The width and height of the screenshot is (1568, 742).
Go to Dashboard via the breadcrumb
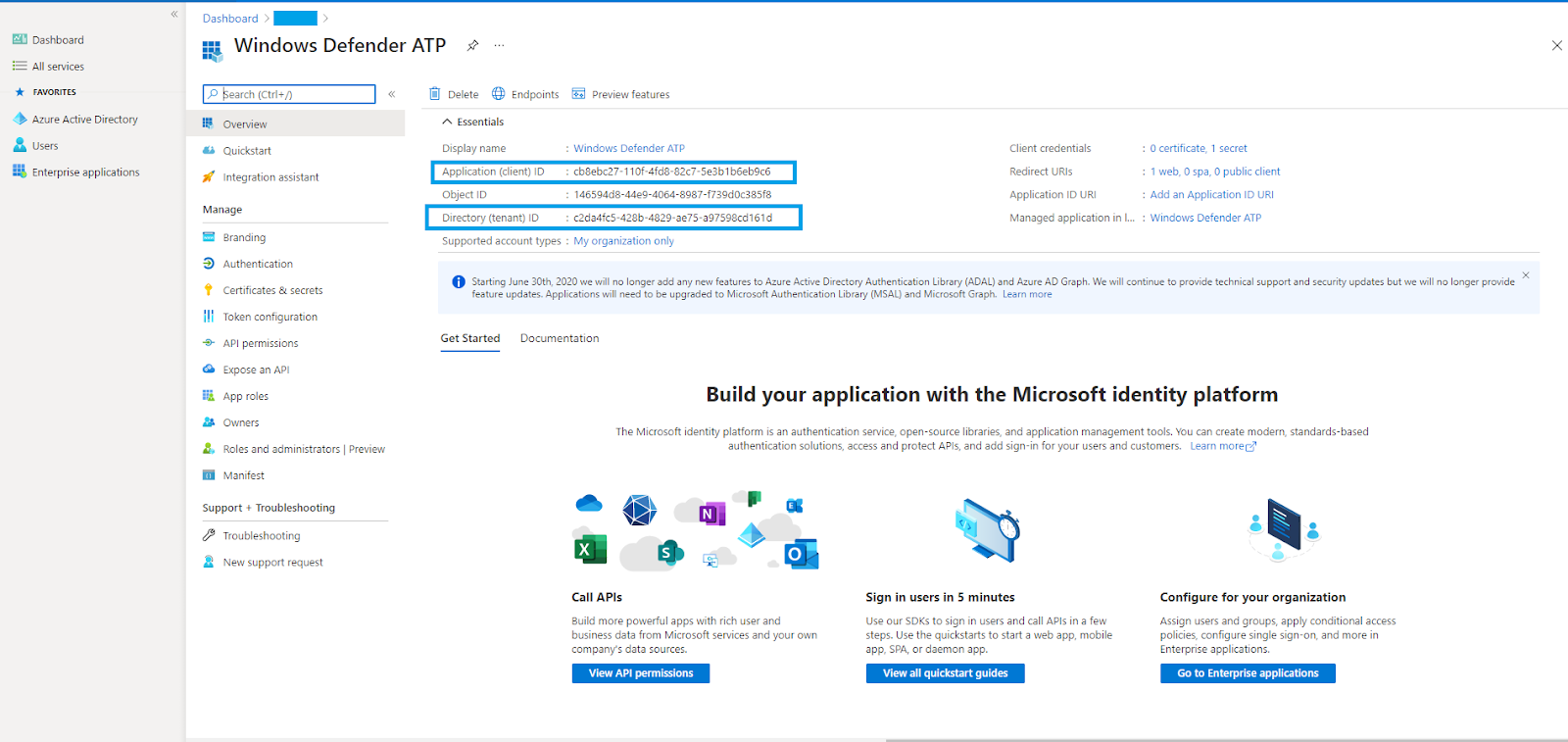click(x=230, y=19)
